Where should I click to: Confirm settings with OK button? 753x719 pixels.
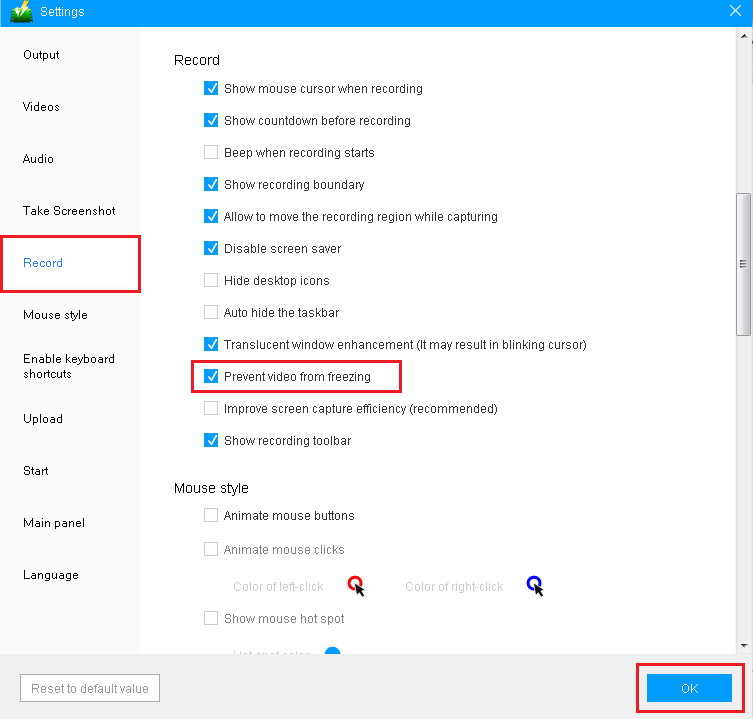tap(689, 688)
